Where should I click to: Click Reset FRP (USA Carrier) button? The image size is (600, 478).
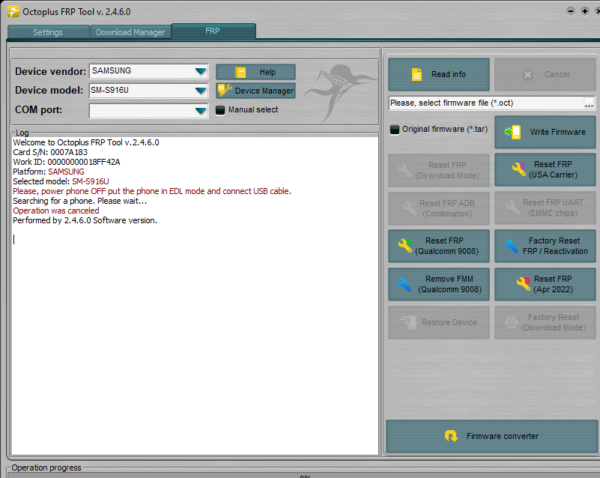(545, 170)
